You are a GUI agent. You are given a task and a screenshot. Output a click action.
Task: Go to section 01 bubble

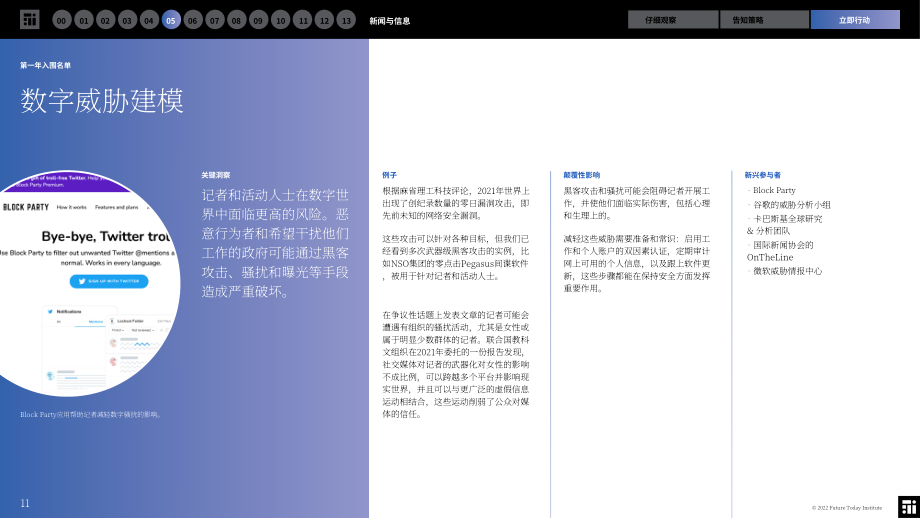84,20
